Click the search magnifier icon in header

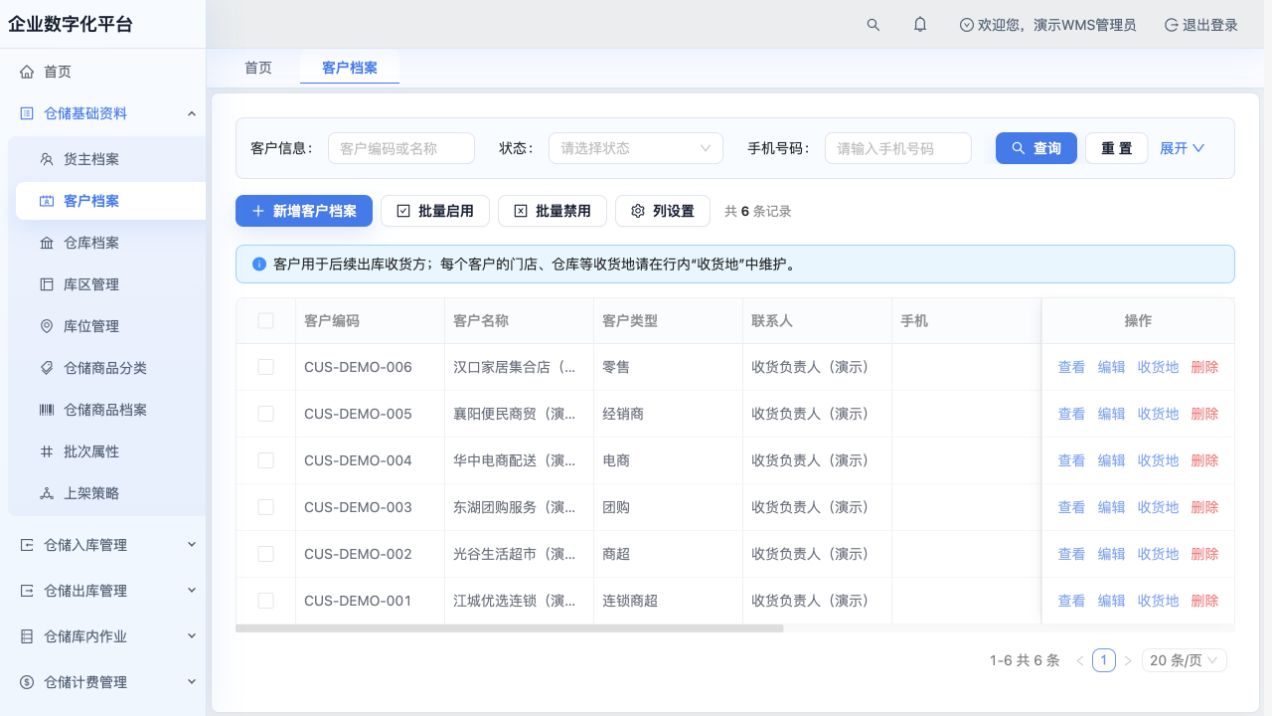pyautogui.click(x=873, y=25)
